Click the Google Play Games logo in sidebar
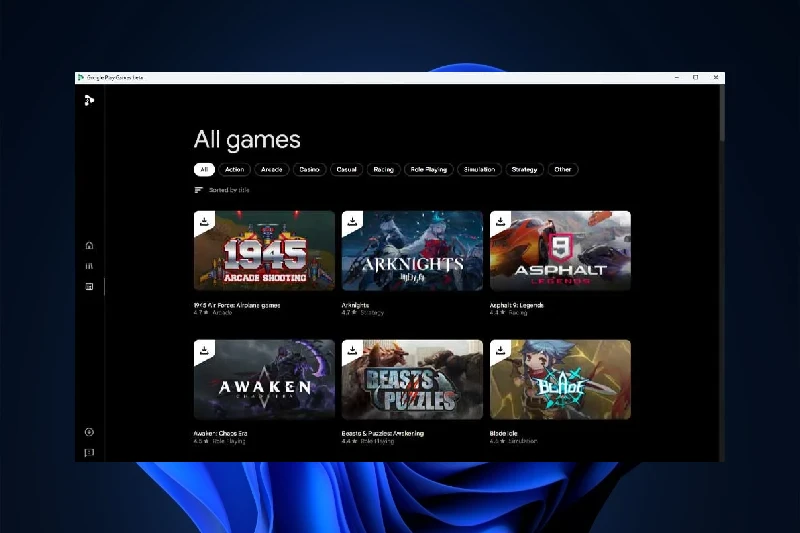 pyautogui.click(x=89, y=100)
